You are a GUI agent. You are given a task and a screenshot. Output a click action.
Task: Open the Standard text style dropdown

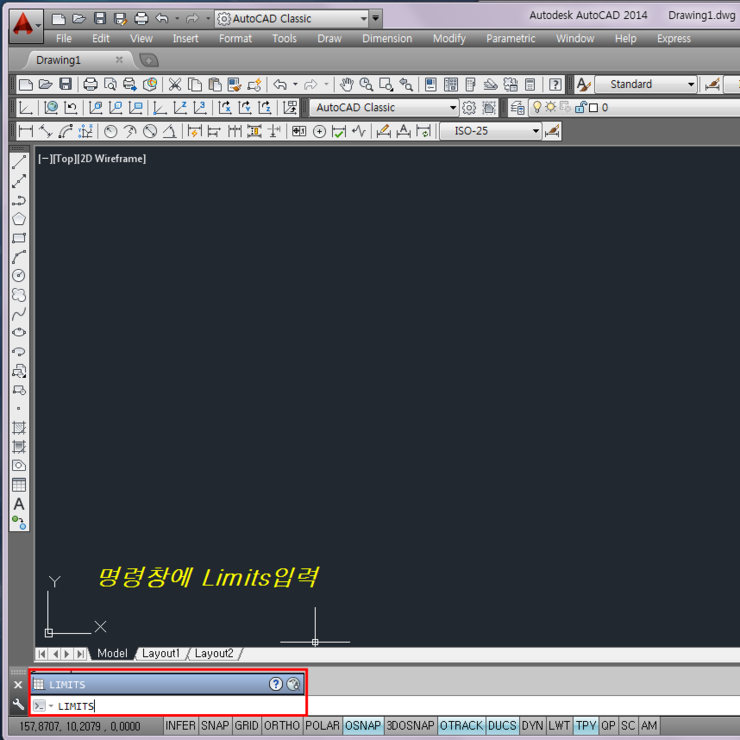pyautogui.click(x=690, y=84)
